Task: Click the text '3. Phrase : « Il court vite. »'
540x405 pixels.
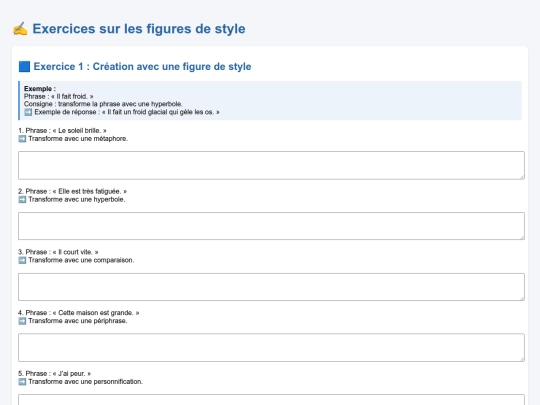Action: point(58,252)
